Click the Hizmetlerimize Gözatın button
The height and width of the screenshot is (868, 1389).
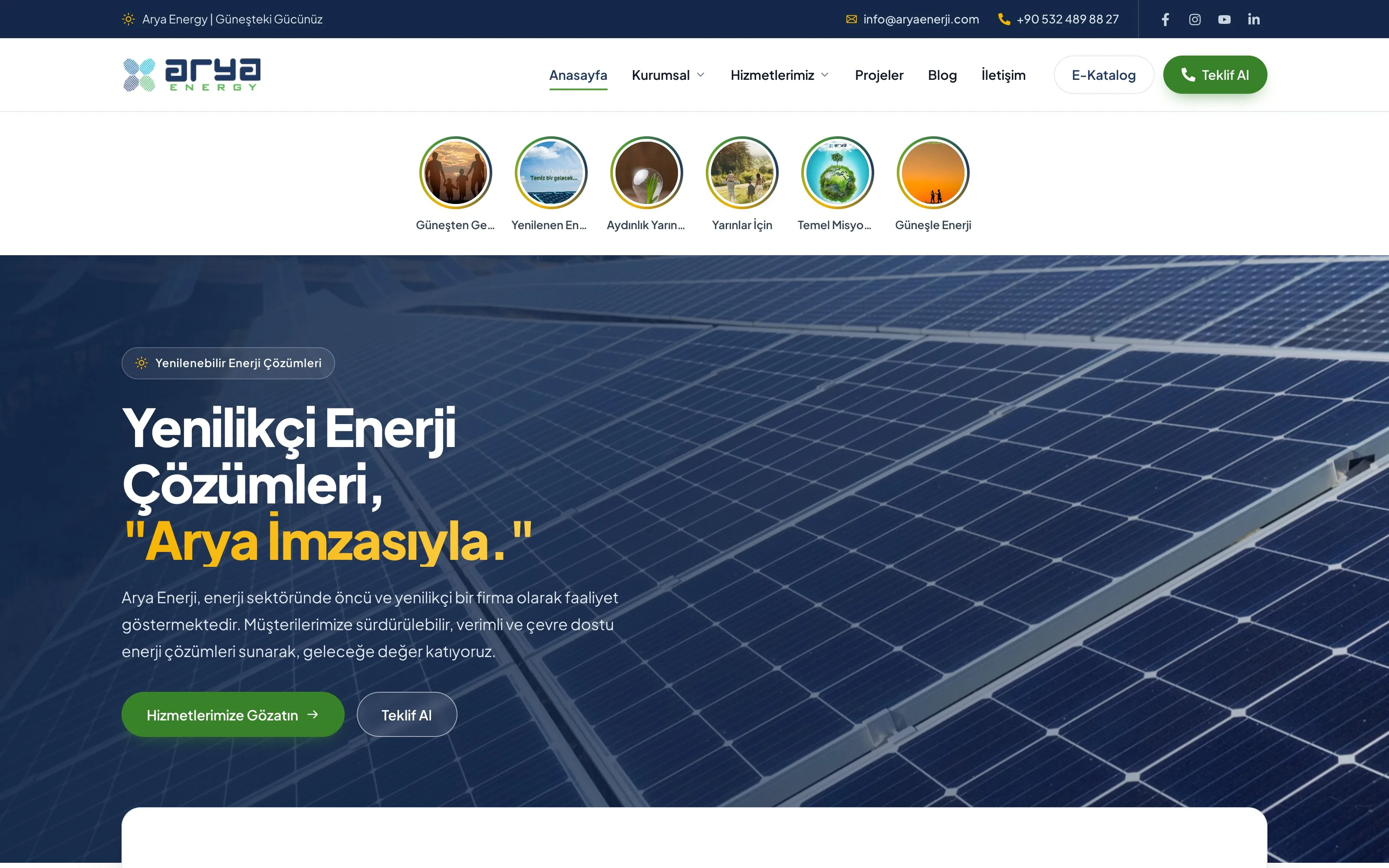coord(233,714)
